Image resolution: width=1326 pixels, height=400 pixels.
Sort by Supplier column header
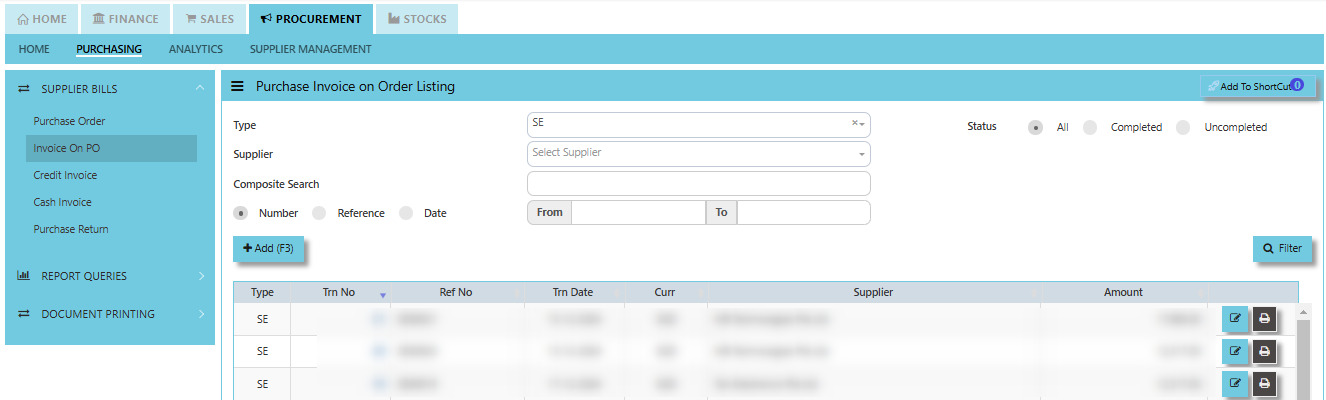click(873, 292)
